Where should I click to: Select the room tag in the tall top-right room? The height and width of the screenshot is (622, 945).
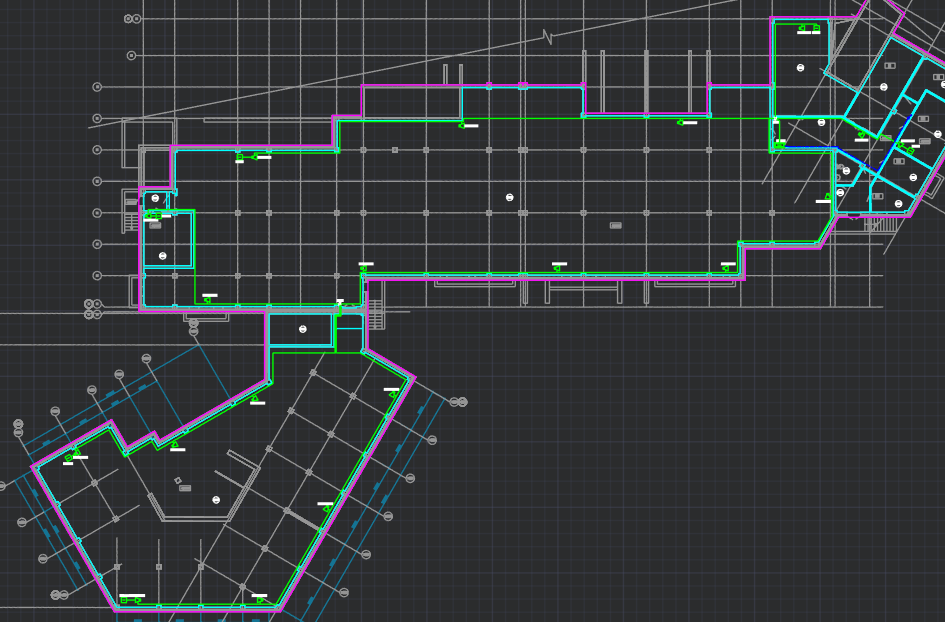[x=801, y=67]
